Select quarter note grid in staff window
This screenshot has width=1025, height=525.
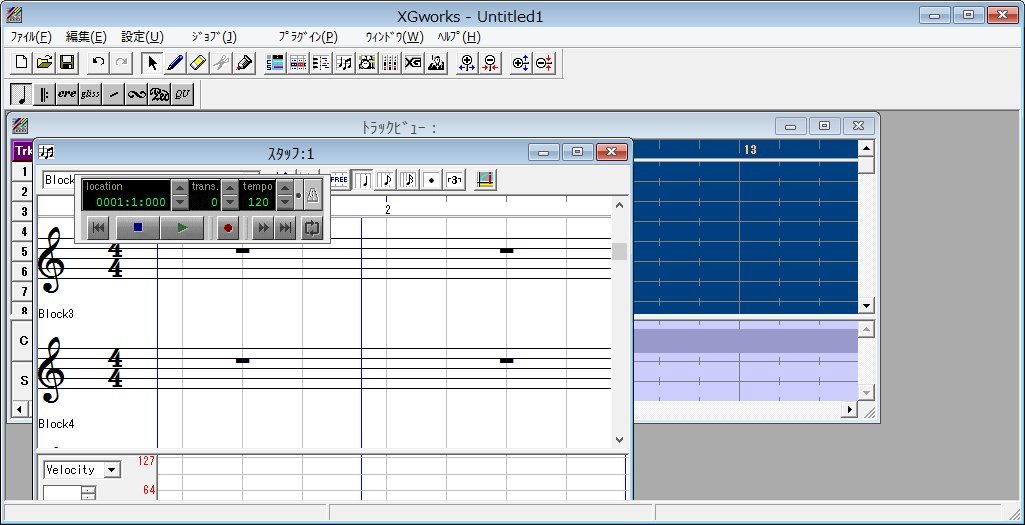click(362, 180)
